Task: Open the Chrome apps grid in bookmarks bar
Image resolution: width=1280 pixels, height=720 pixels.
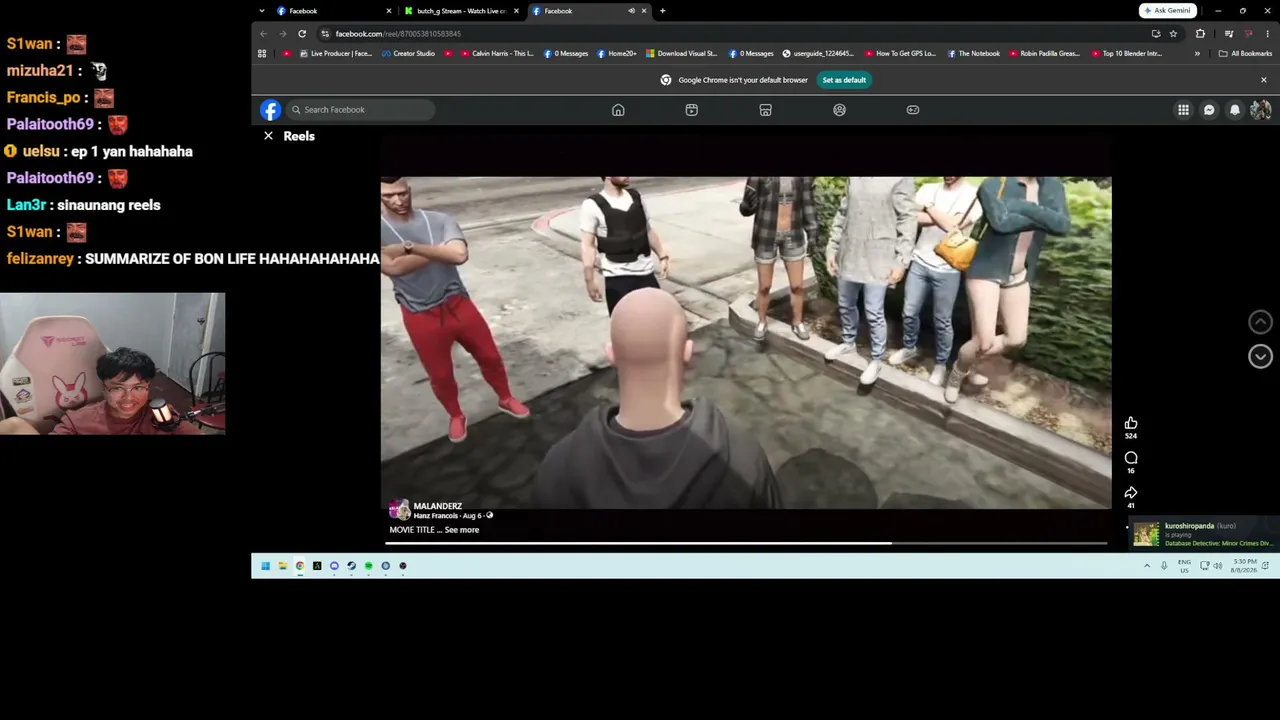Action: pyautogui.click(x=262, y=54)
